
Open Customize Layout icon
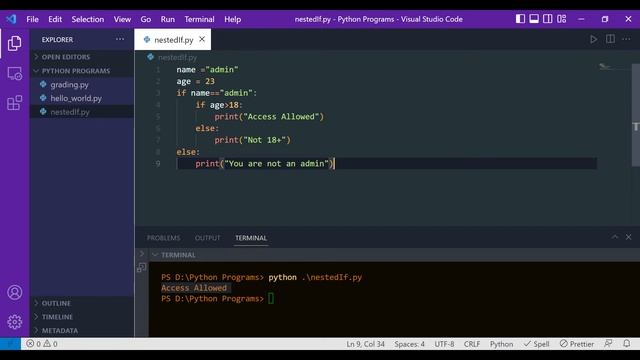[562, 19]
